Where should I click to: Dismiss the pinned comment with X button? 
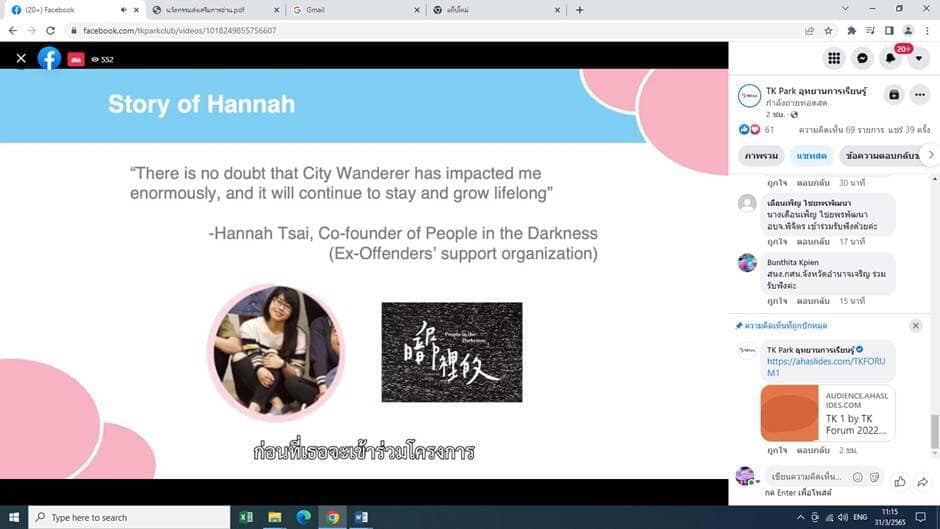pyautogui.click(x=915, y=326)
